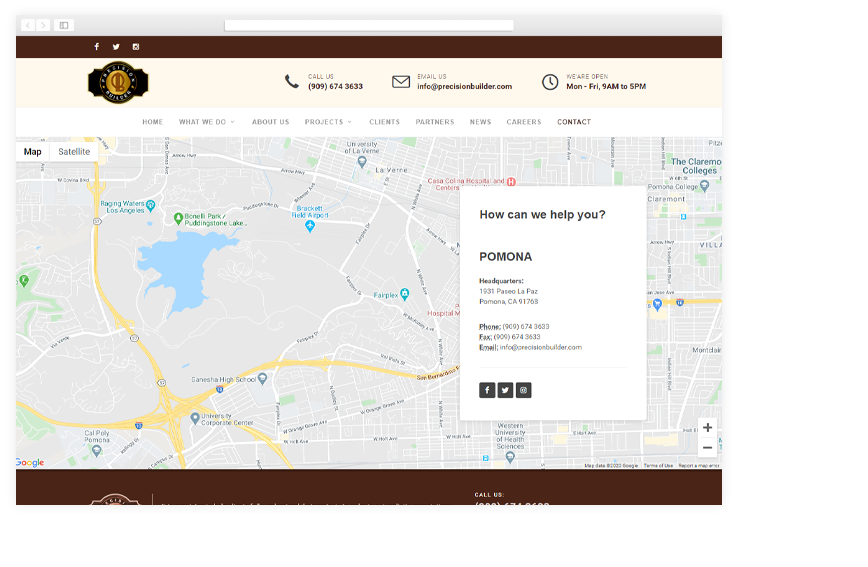
Task: Toggle the browser sidebar panel icon
Action: click(64, 25)
